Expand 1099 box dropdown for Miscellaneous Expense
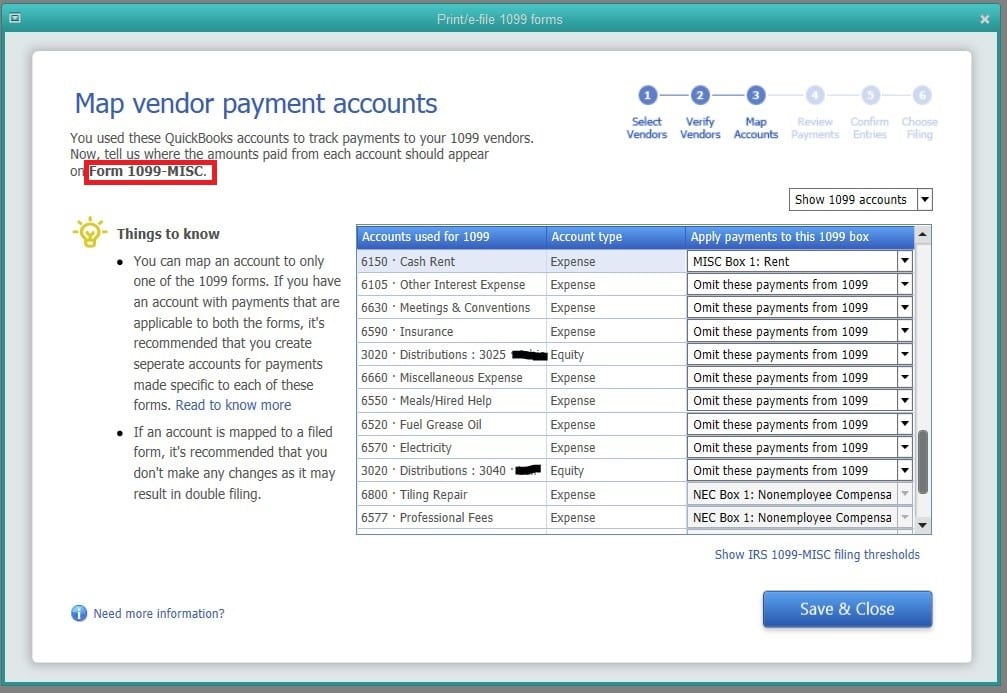Image resolution: width=1007 pixels, height=693 pixels. (x=905, y=378)
